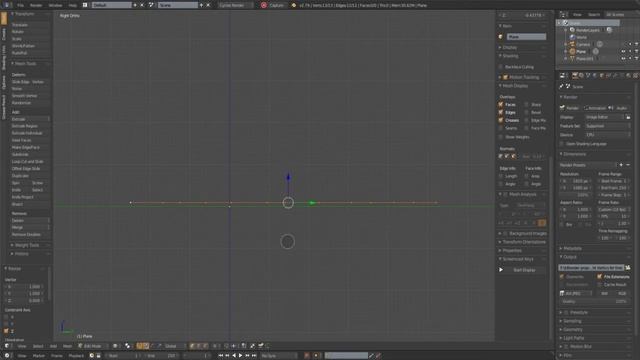Click the Z vector value field
This screenshot has height=360, width=640.
pyautogui.click(x=24, y=300)
